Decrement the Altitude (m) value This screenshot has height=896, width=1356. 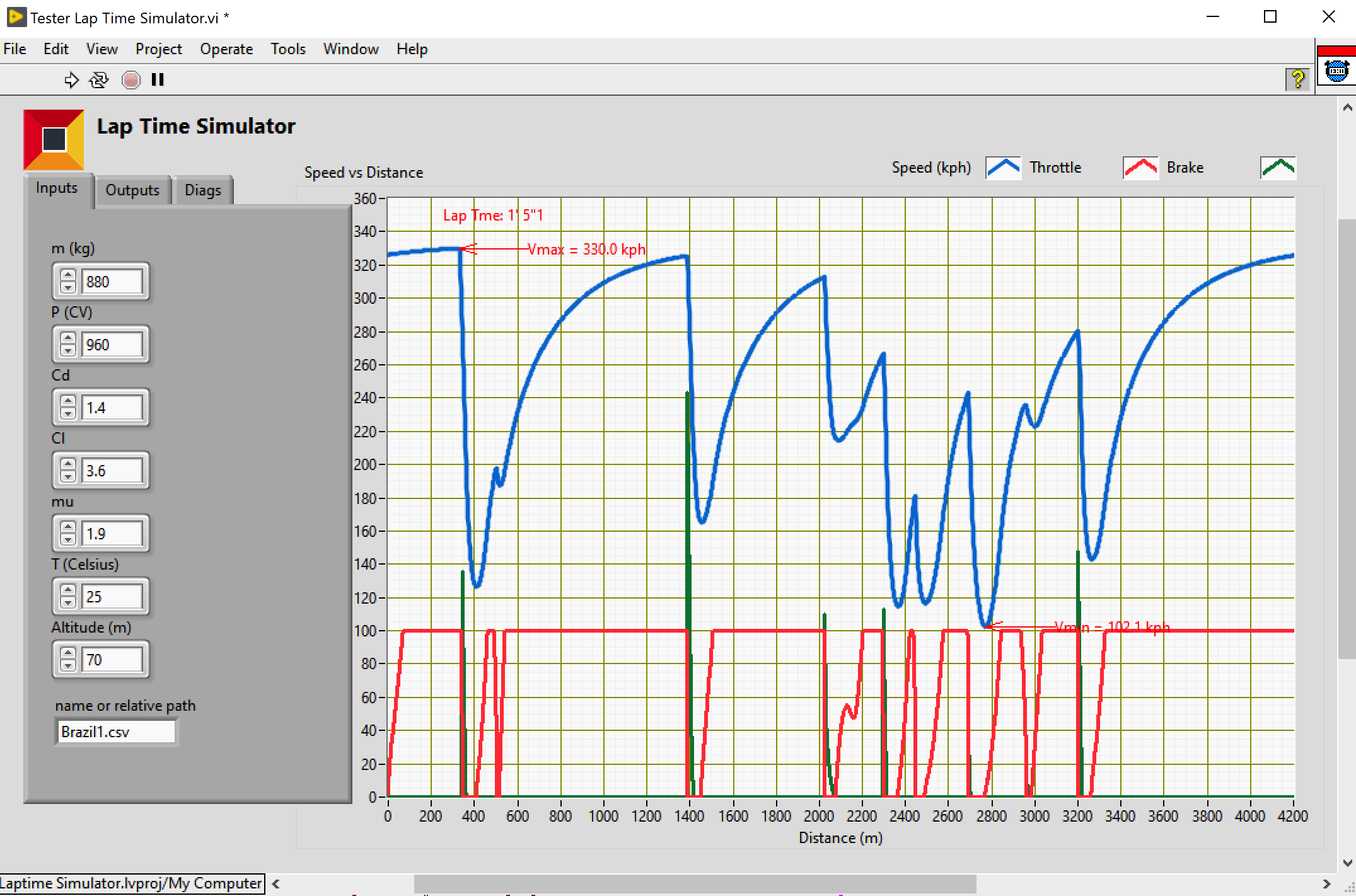[x=68, y=665]
